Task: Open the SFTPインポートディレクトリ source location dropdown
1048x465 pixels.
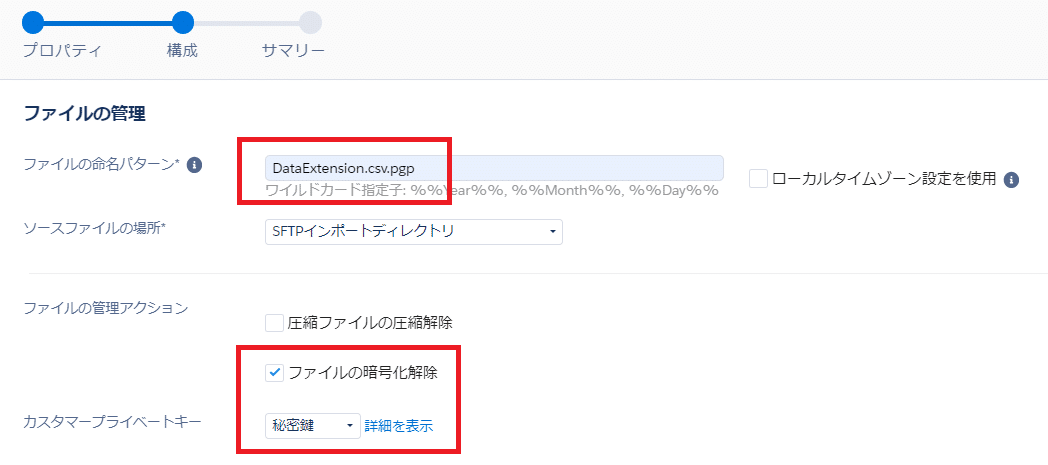Action: point(414,232)
